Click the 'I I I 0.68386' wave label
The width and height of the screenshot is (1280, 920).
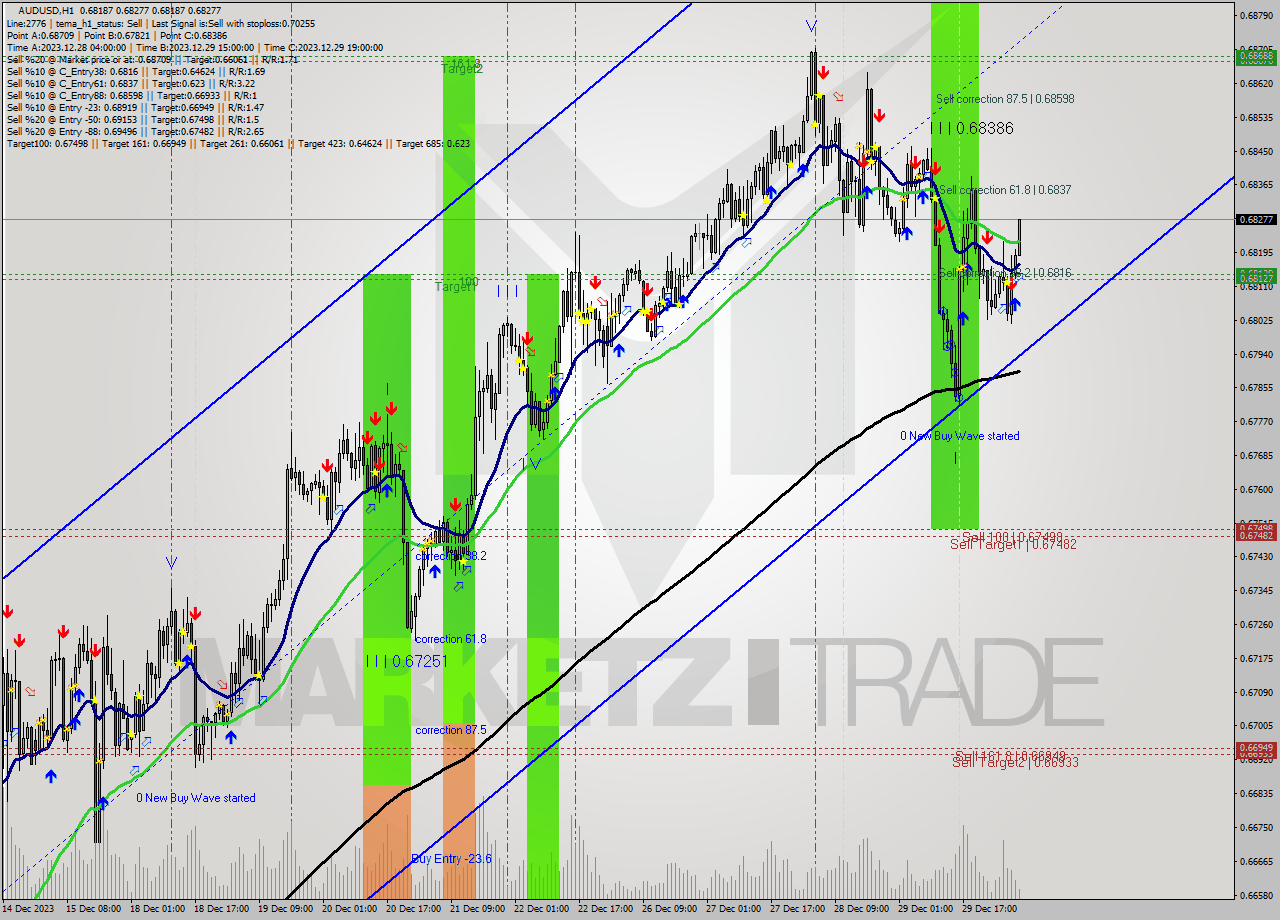pyautogui.click(x=972, y=128)
